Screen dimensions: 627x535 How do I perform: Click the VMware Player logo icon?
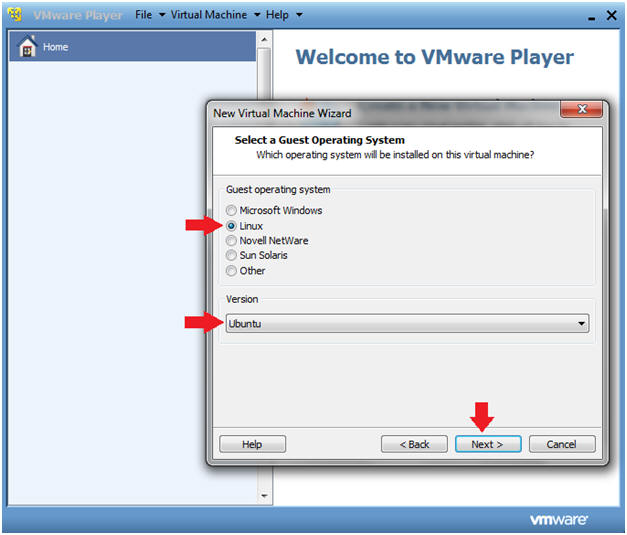click(15, 15)
